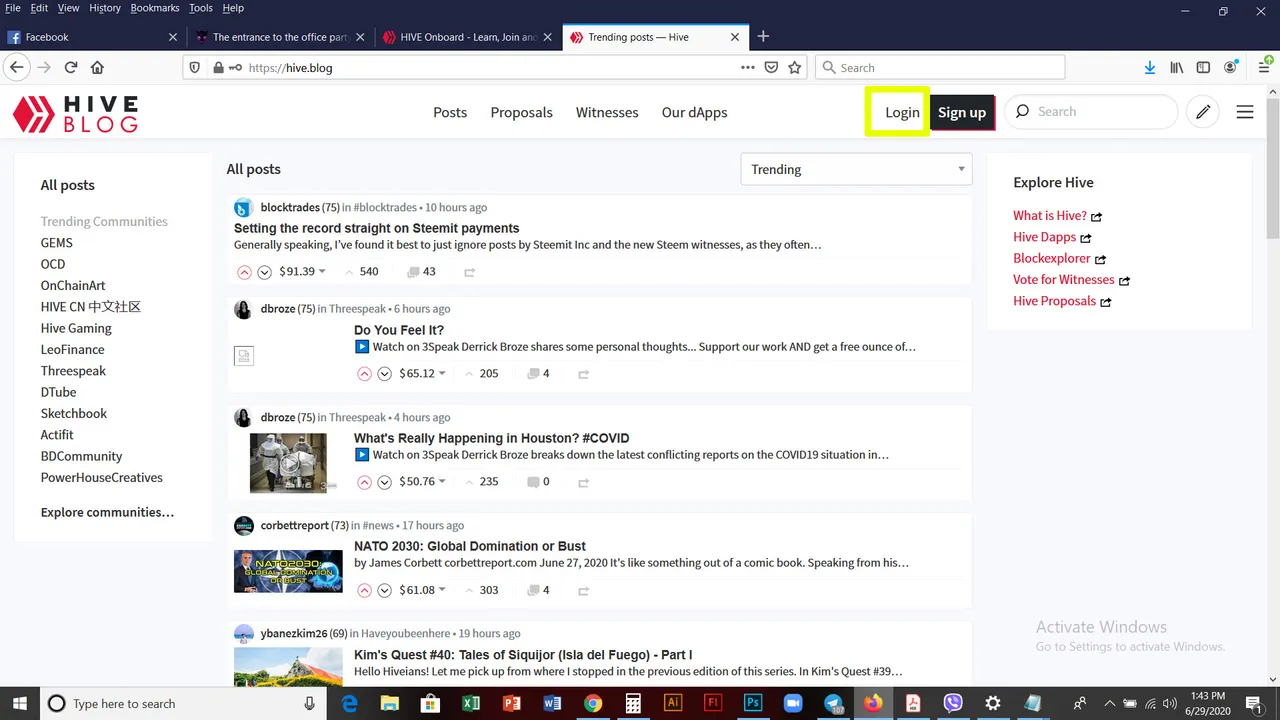Open the Firefox History menu
1280x720 pixels.
coord(105,8)
